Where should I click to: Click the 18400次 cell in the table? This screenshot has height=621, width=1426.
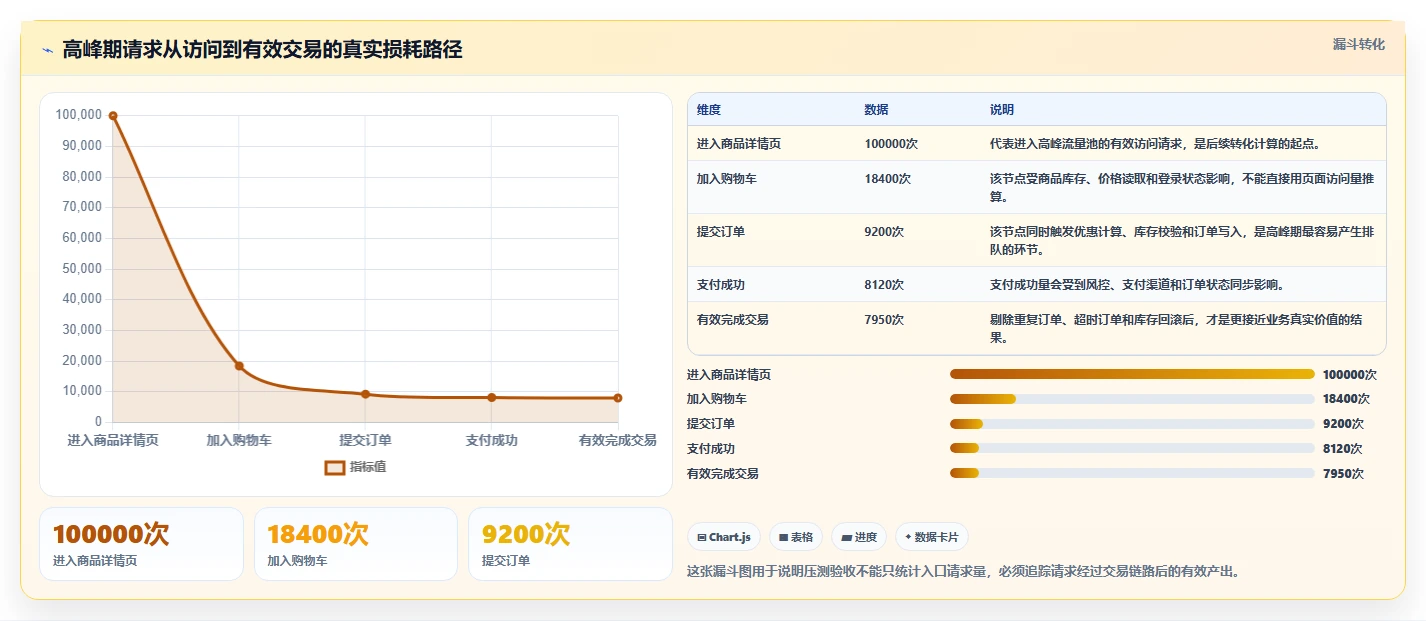(x=888, y=179)
